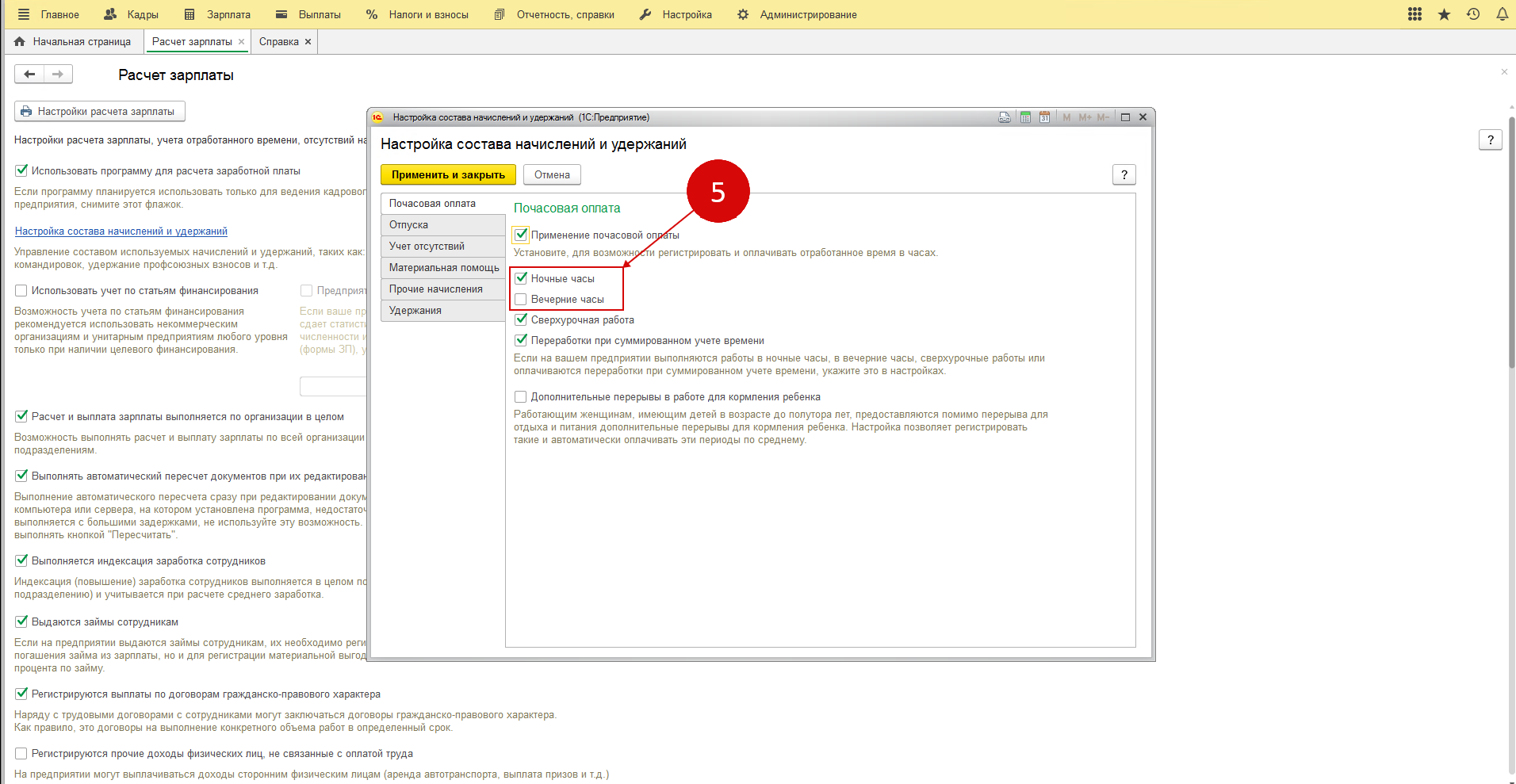Select the Учет отсутствий section
Screen dimensions: 1516x784
pos(442,246)
